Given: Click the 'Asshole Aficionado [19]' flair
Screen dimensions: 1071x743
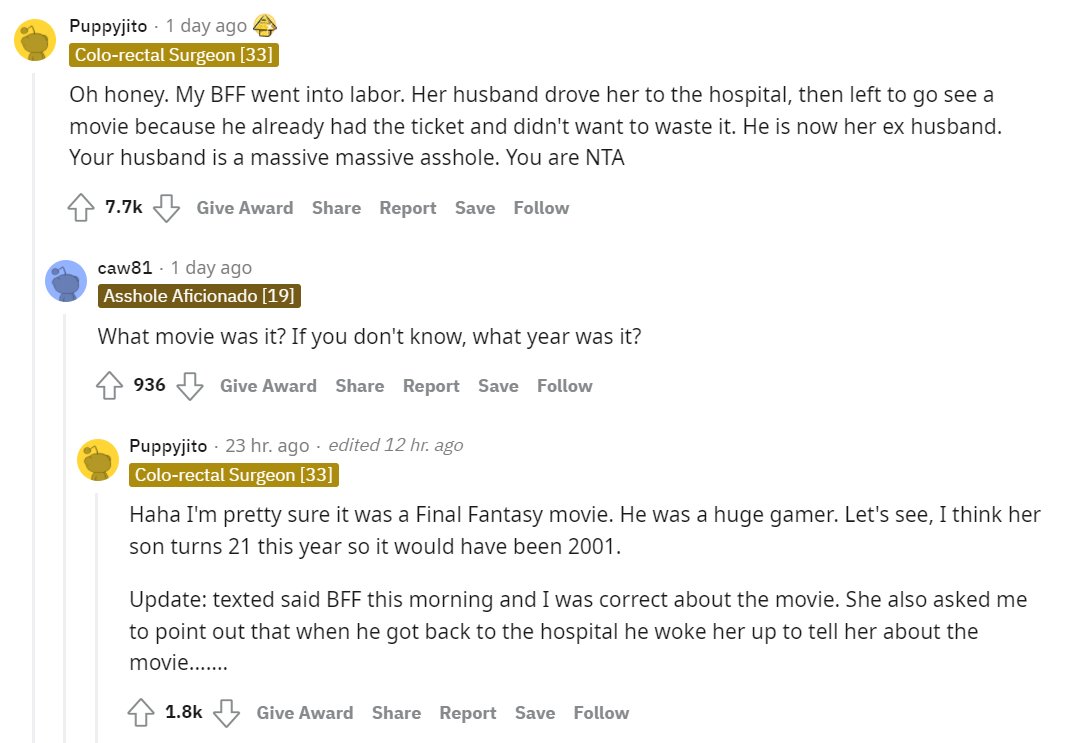Looking at the screenshot, I should click(x=199, y=296).
